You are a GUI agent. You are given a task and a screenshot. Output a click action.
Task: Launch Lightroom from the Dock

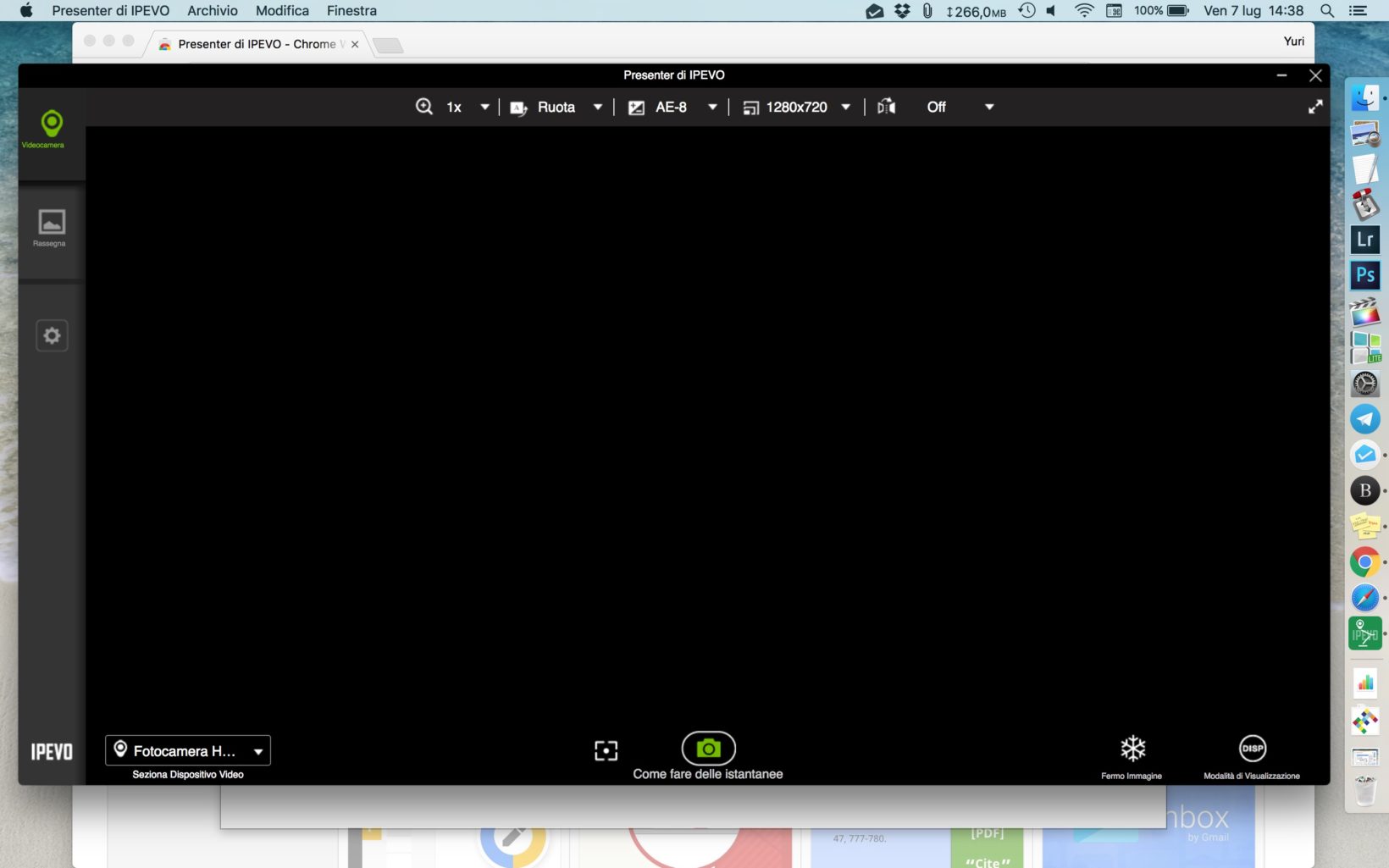pos(1365,240)
